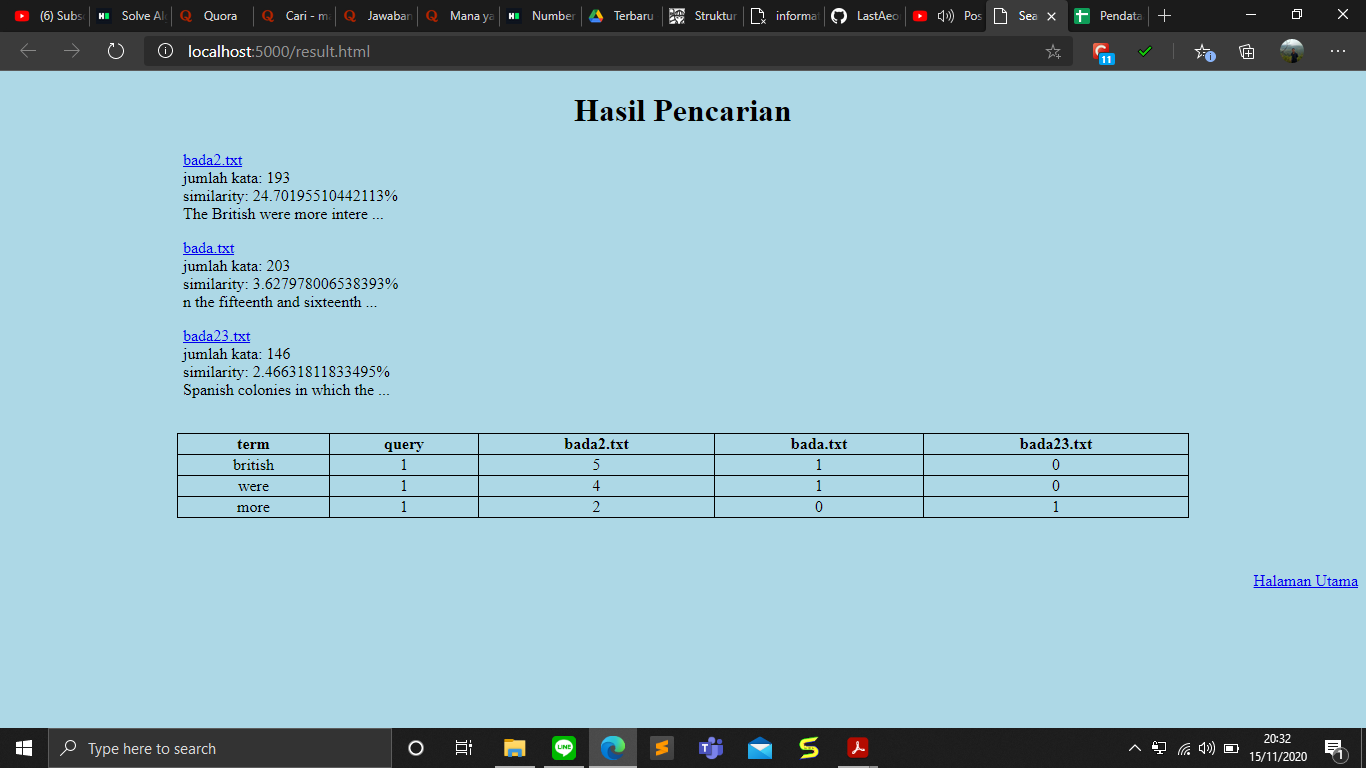Click the bada2.txt value 5 cell
The image size is (1366, 768).
(596, 465)
